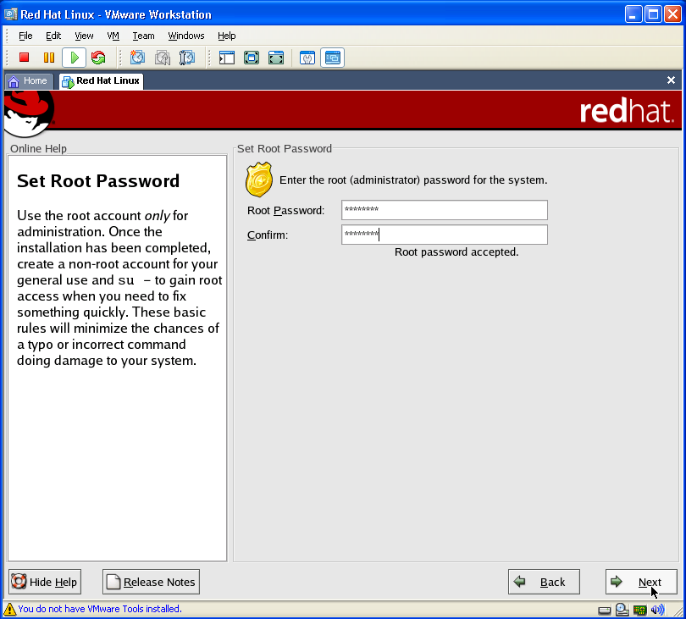Click in the Root Password field

pyautogui.click(x=444, y=210)
